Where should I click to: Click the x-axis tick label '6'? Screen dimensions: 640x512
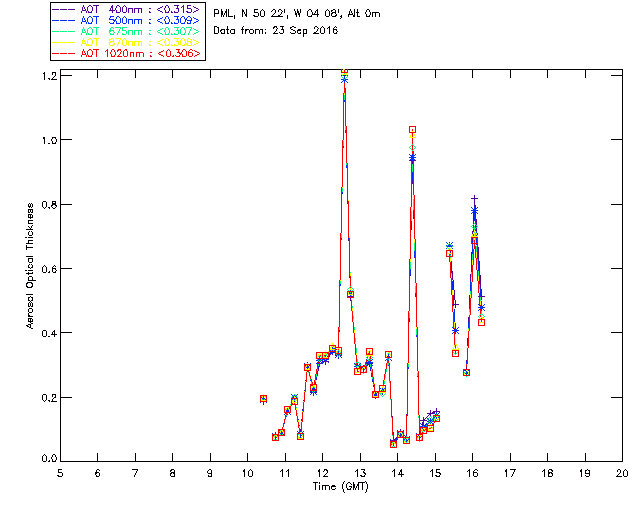pos(98,473)
